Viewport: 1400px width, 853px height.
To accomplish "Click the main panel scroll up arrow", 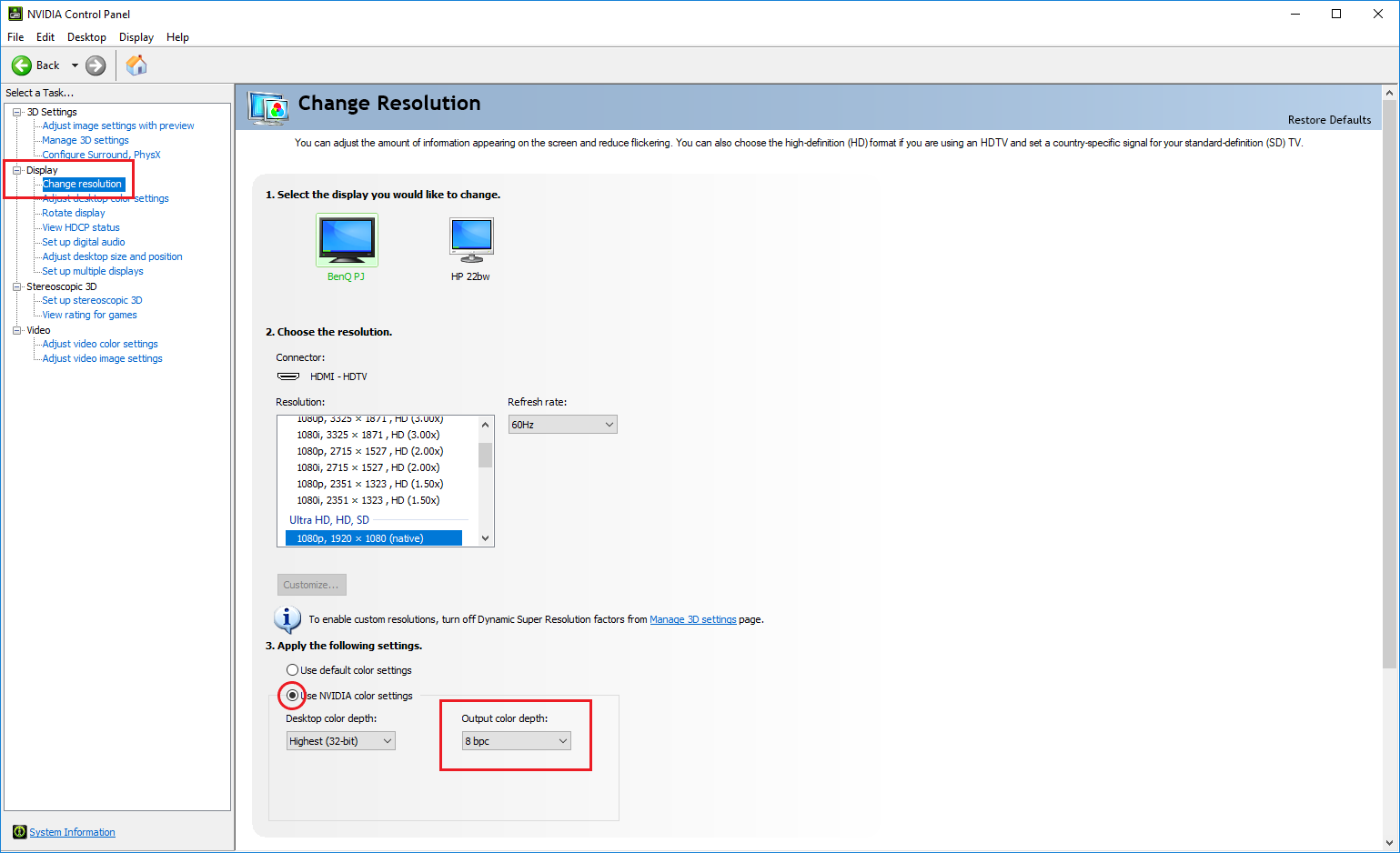I will (1389, 93).
